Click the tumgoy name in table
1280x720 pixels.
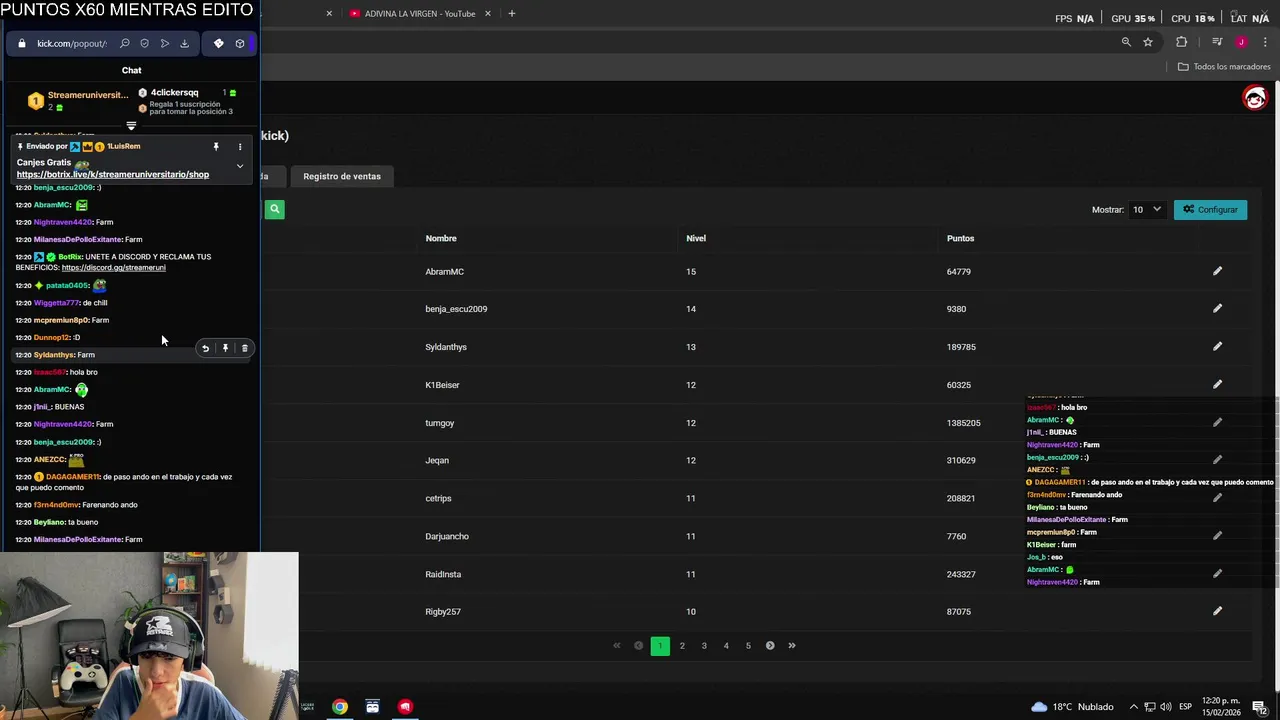tap(440, 422)
